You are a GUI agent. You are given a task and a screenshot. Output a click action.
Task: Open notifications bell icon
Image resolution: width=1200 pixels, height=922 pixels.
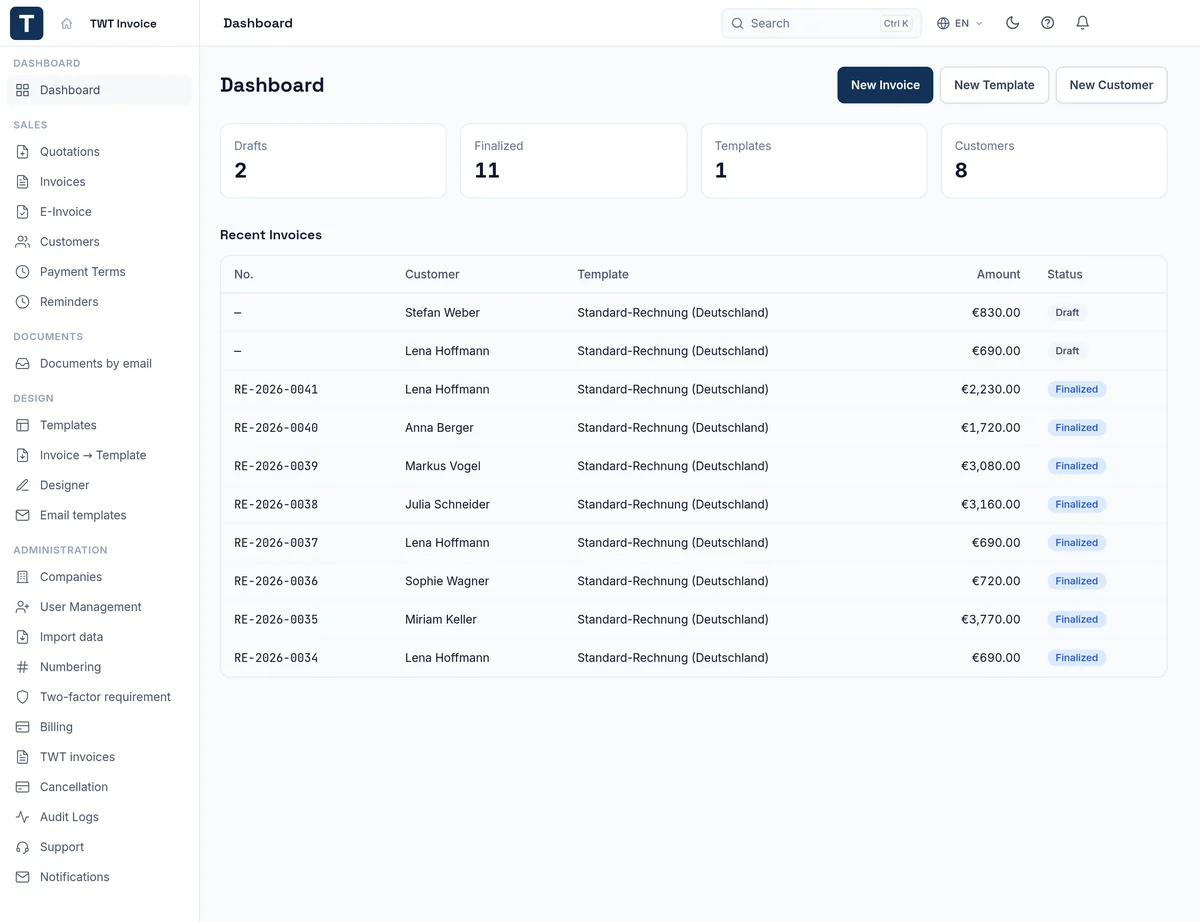click(x=1082, y=23)
